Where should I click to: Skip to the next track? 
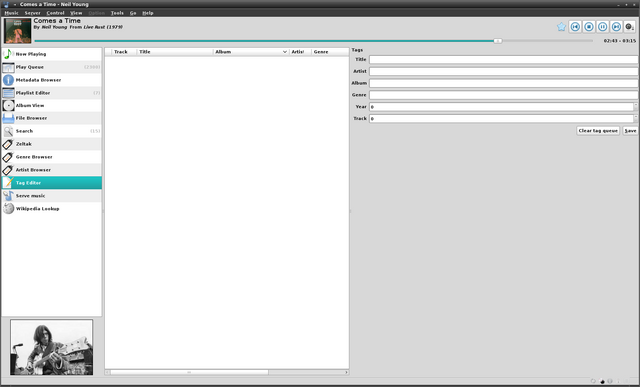pyautogui.click(x=616, y=27)
